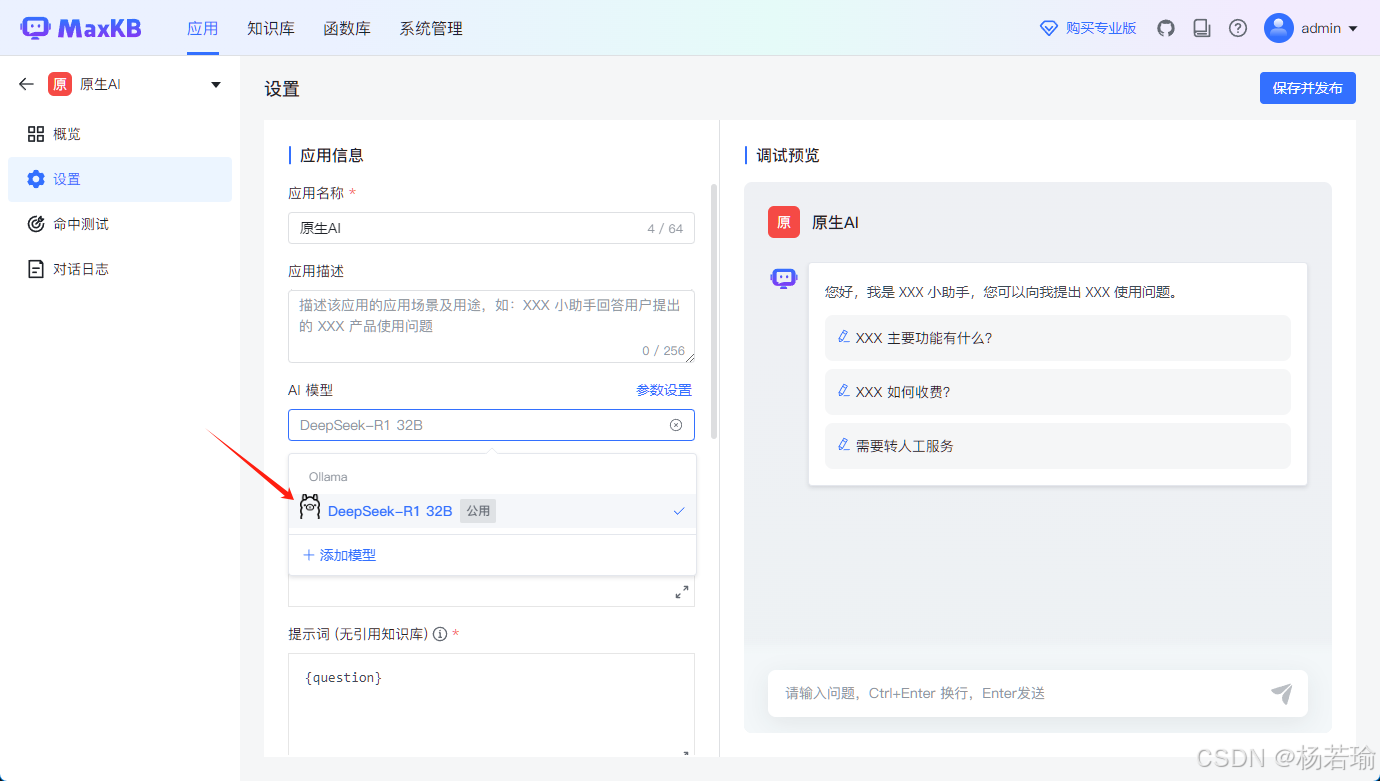Open the documentation book icon
This screenshot has height=781, width=1380.
click(1202, 28)
